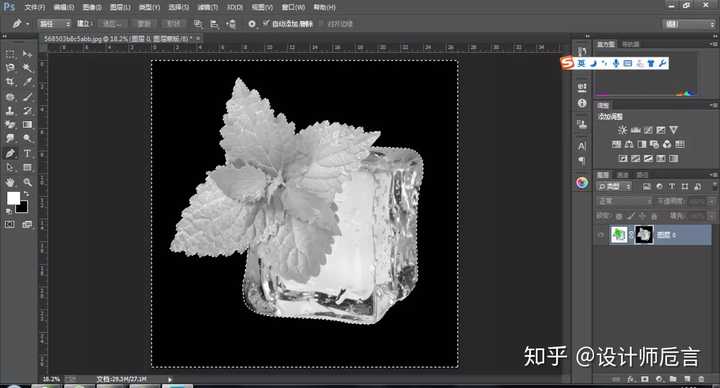Toggle Quick Mask mode

(10, 225)
